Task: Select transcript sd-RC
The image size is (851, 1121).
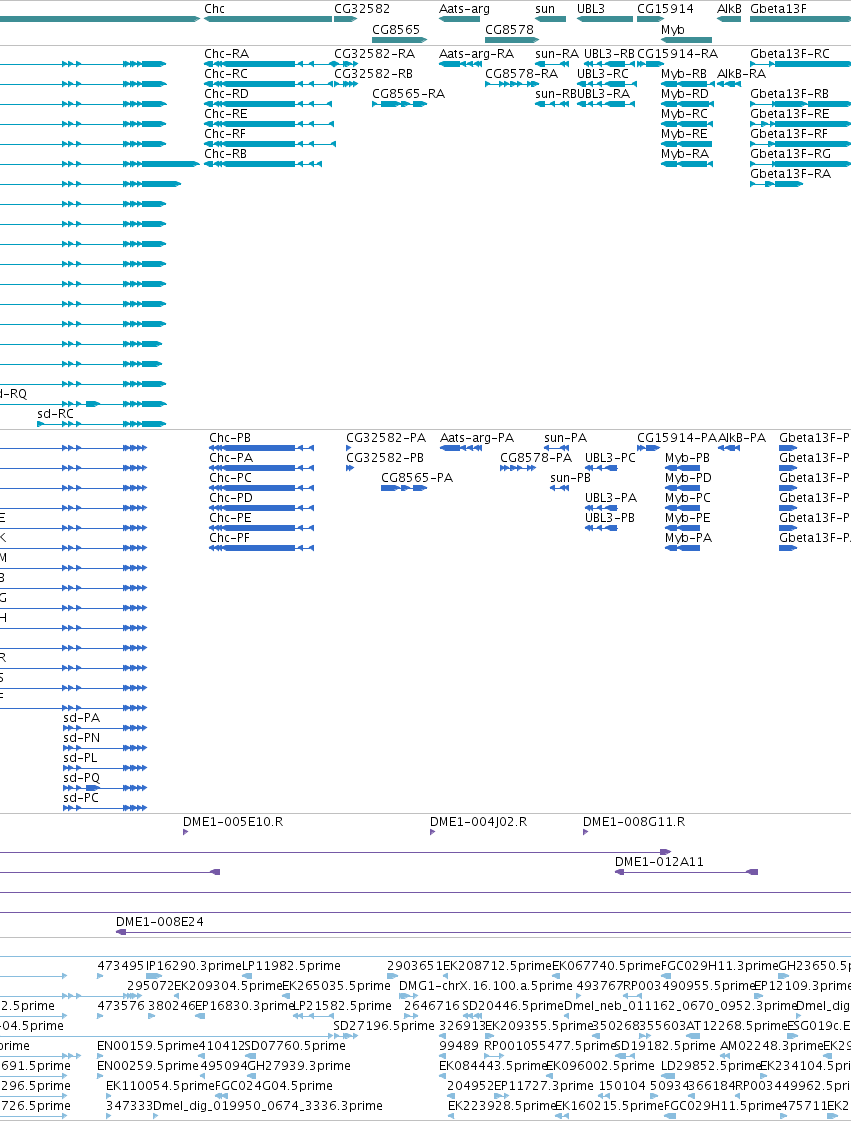Action: click(x=56, y=415)
